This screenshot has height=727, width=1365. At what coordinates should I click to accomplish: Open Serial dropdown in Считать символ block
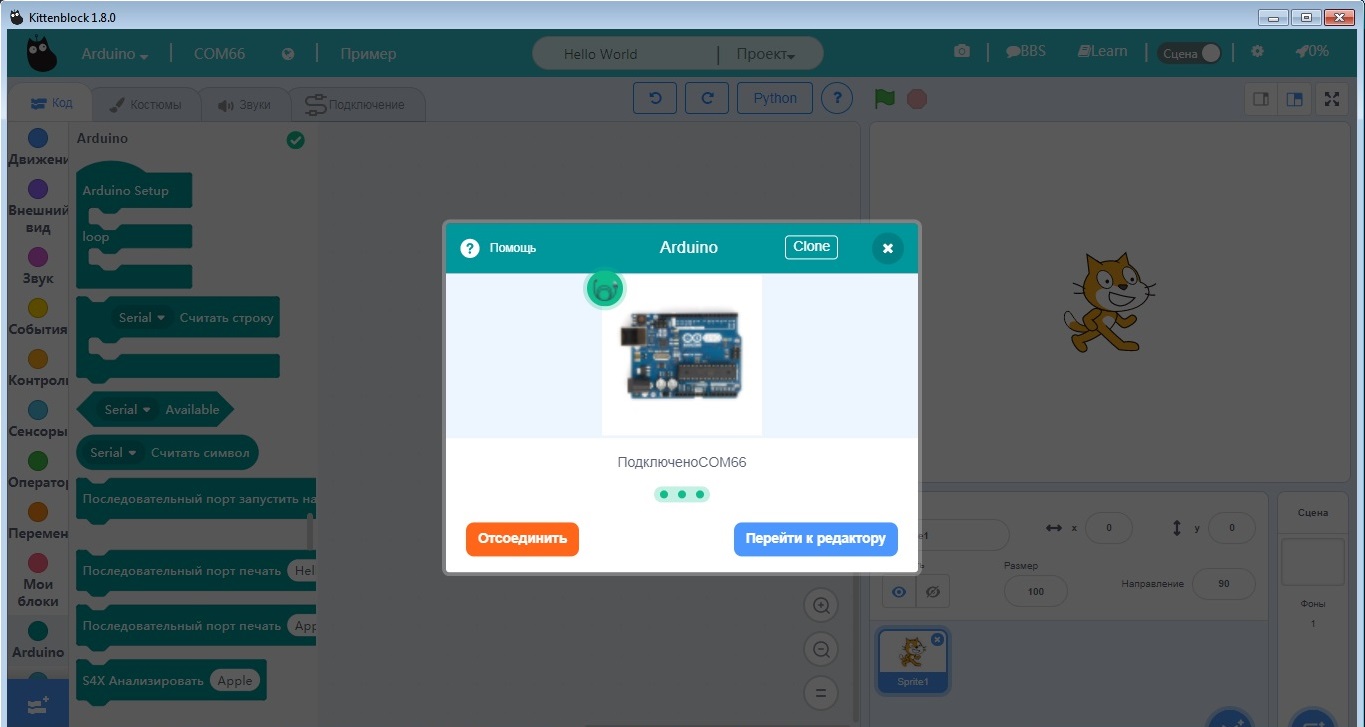point(113,452)
